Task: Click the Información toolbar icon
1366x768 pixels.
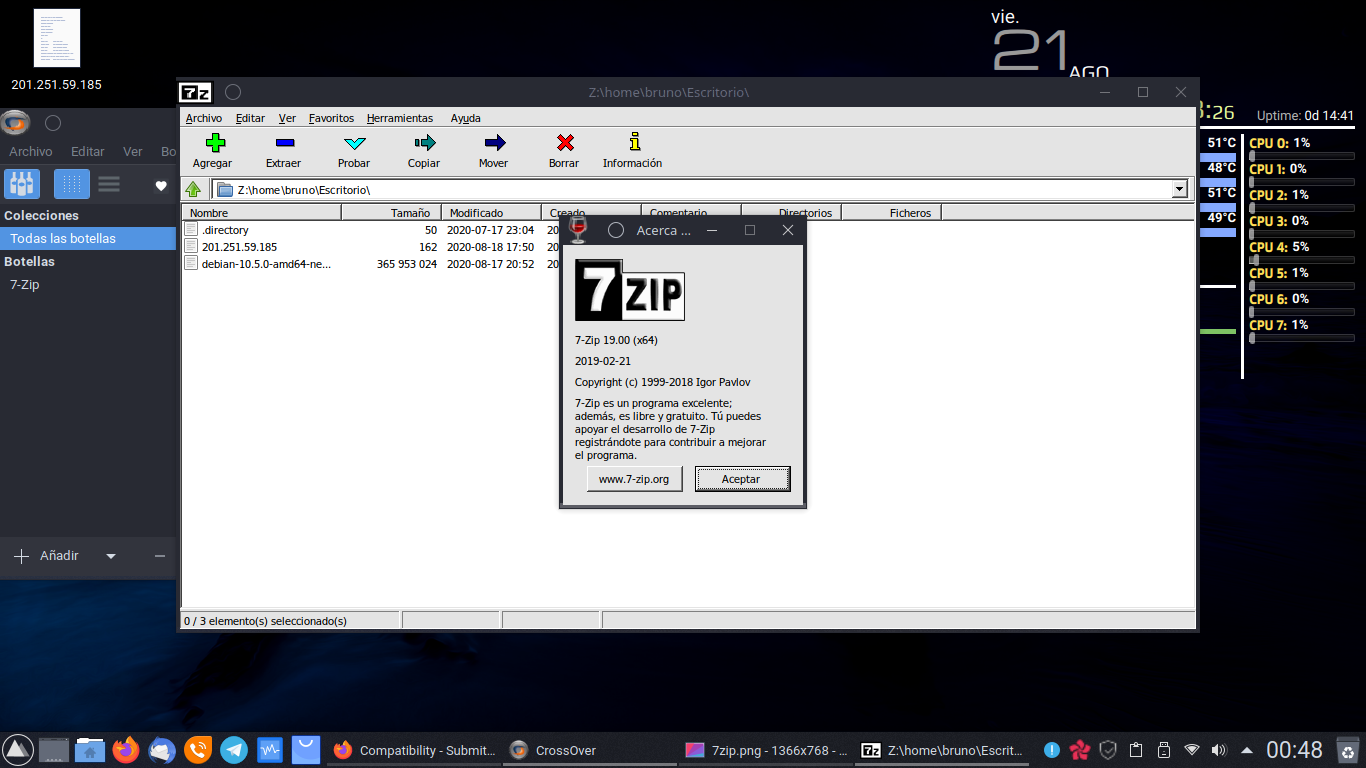Action: [x=633, y=143]
